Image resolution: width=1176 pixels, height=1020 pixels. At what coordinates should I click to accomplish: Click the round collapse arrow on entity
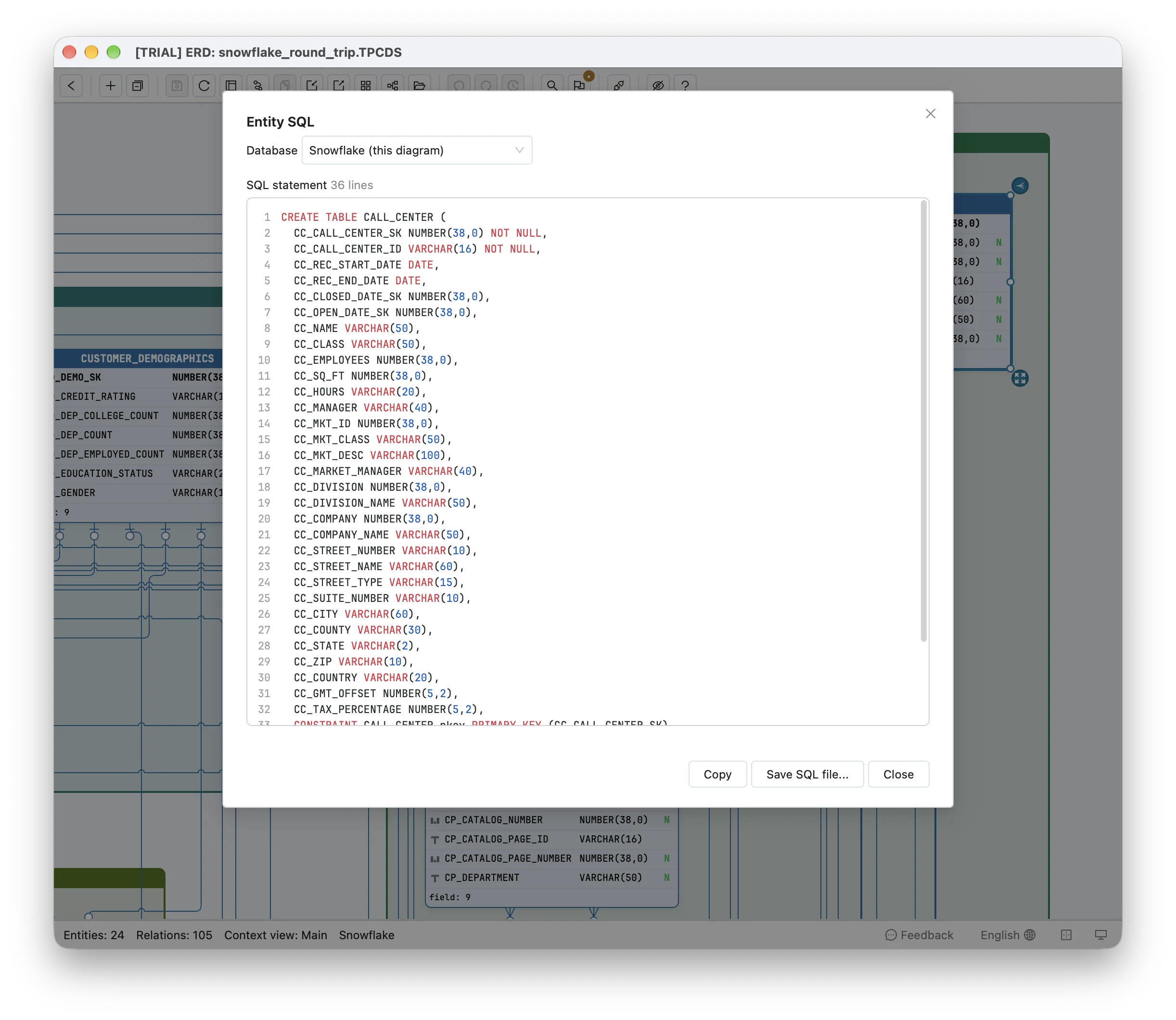1020,186
